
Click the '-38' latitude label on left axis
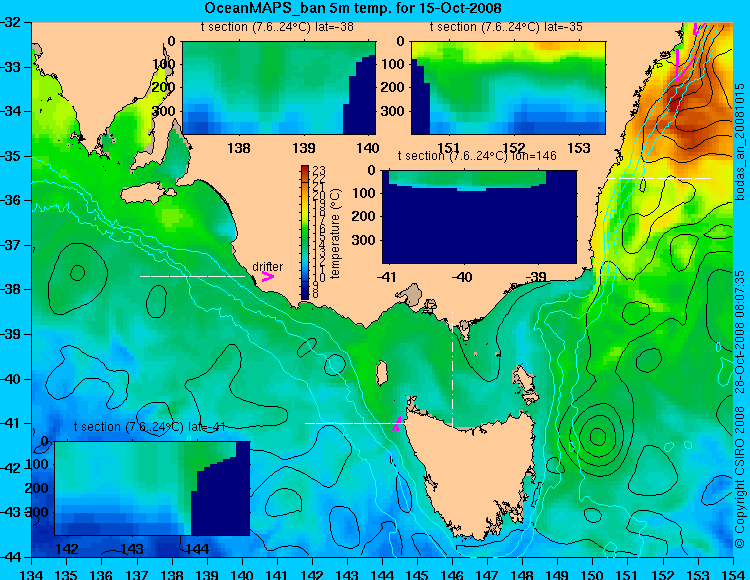(x=10, y=290)
